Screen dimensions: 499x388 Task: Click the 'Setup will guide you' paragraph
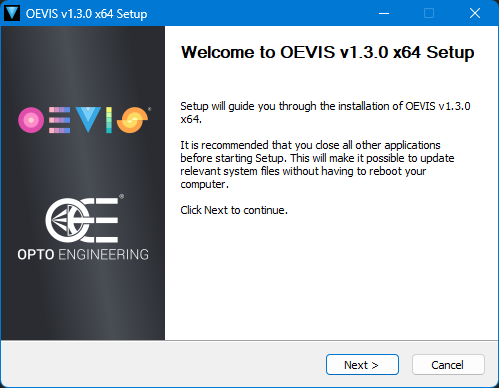coord(325,113)
